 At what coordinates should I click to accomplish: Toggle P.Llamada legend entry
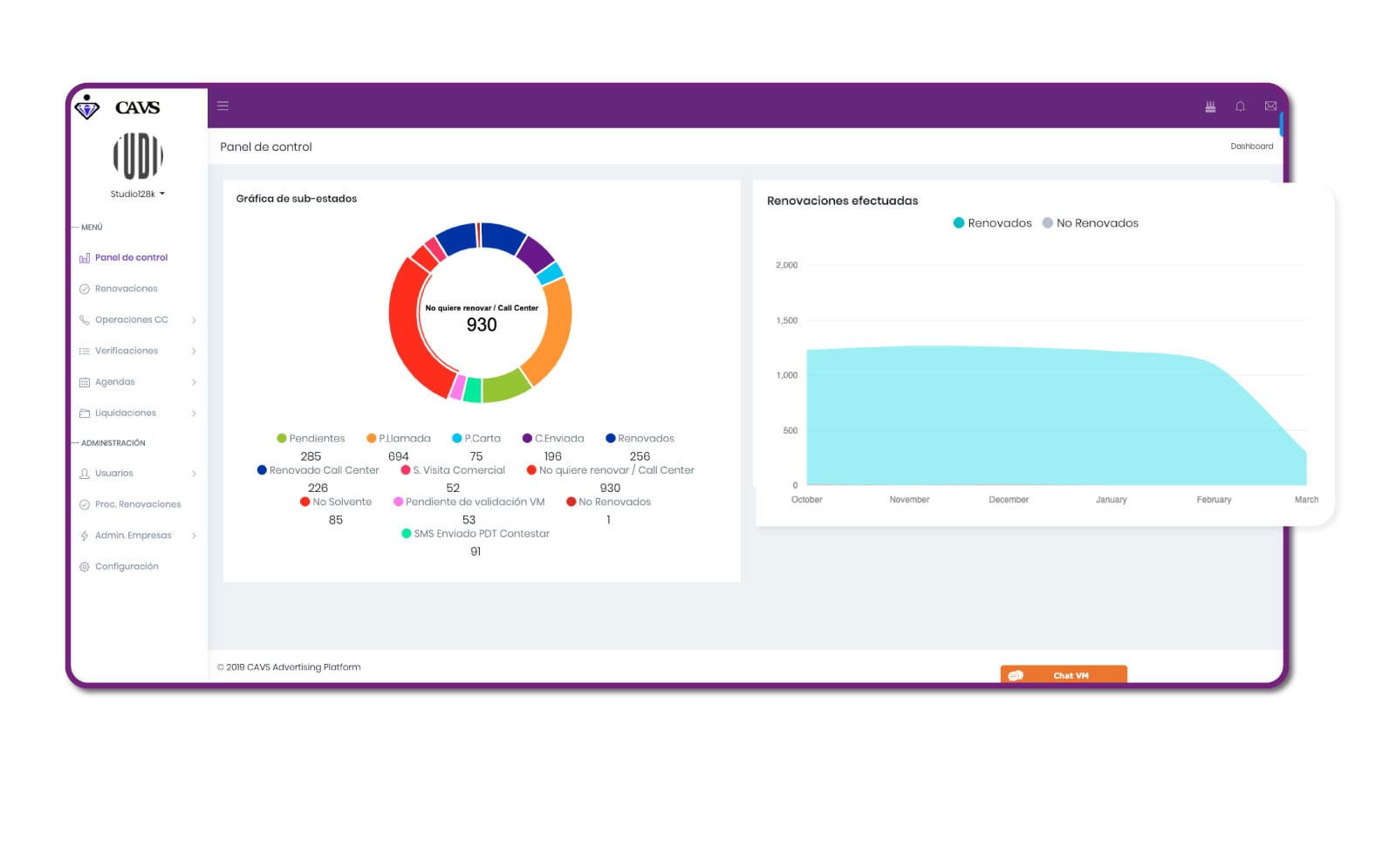pos(399,439)
